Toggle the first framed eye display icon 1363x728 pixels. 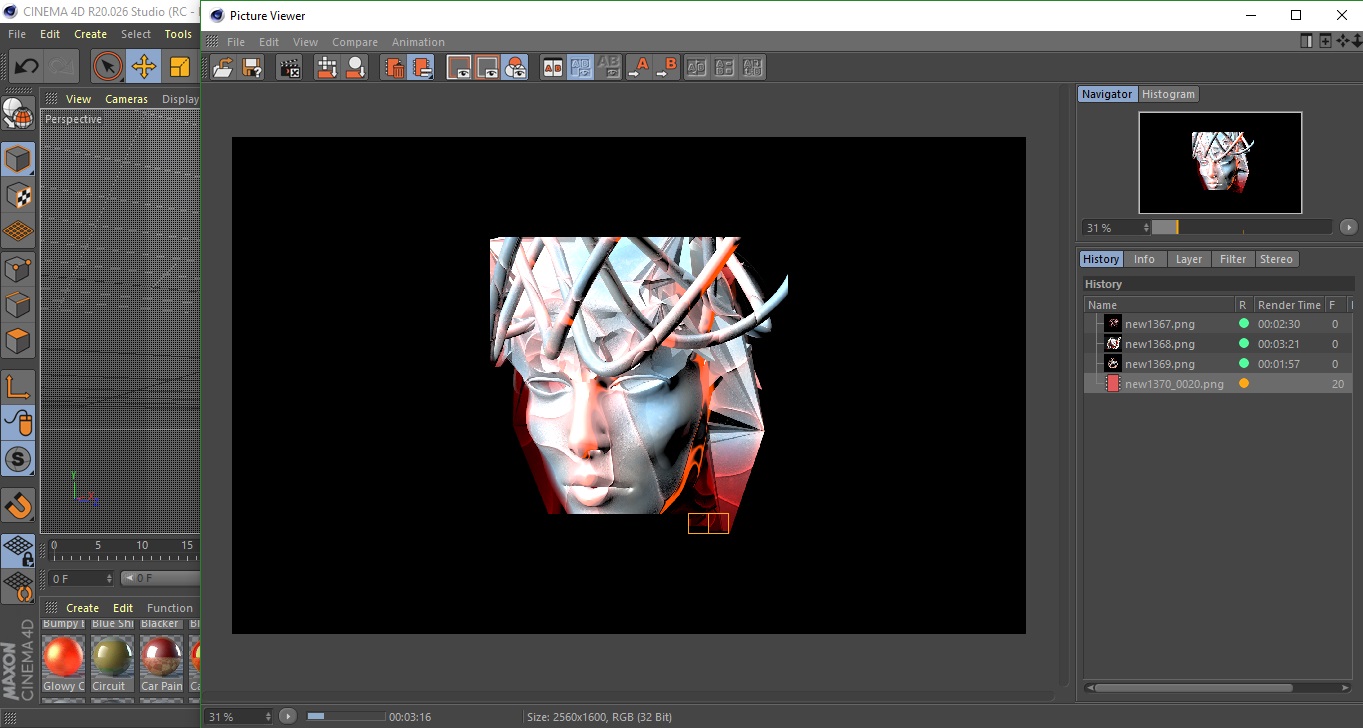point(459,68)
